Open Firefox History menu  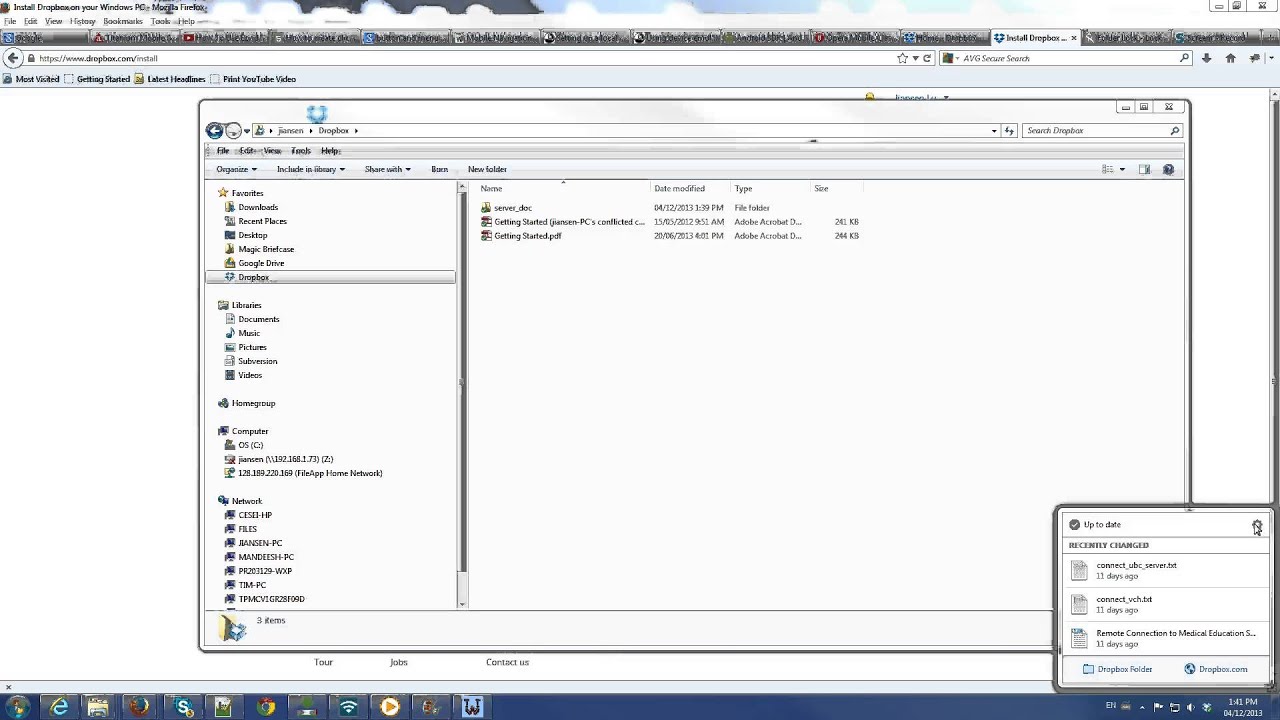coord(83,21)
